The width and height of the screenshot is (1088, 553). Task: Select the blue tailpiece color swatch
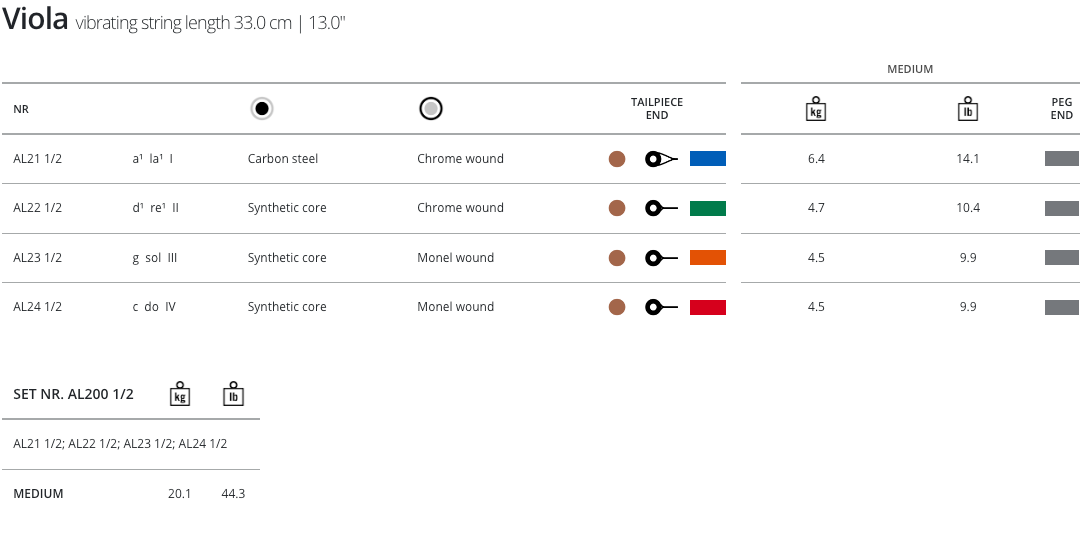coord(708,159)
